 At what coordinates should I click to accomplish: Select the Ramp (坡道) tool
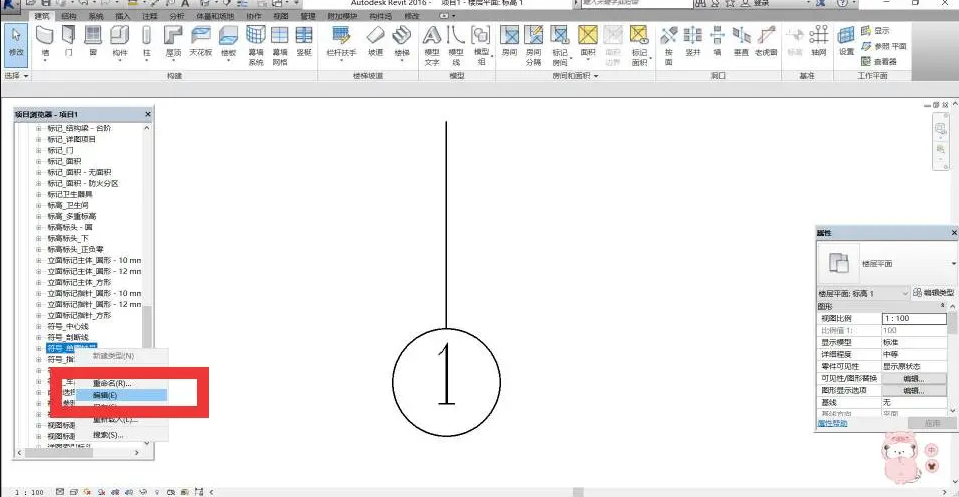376,42
